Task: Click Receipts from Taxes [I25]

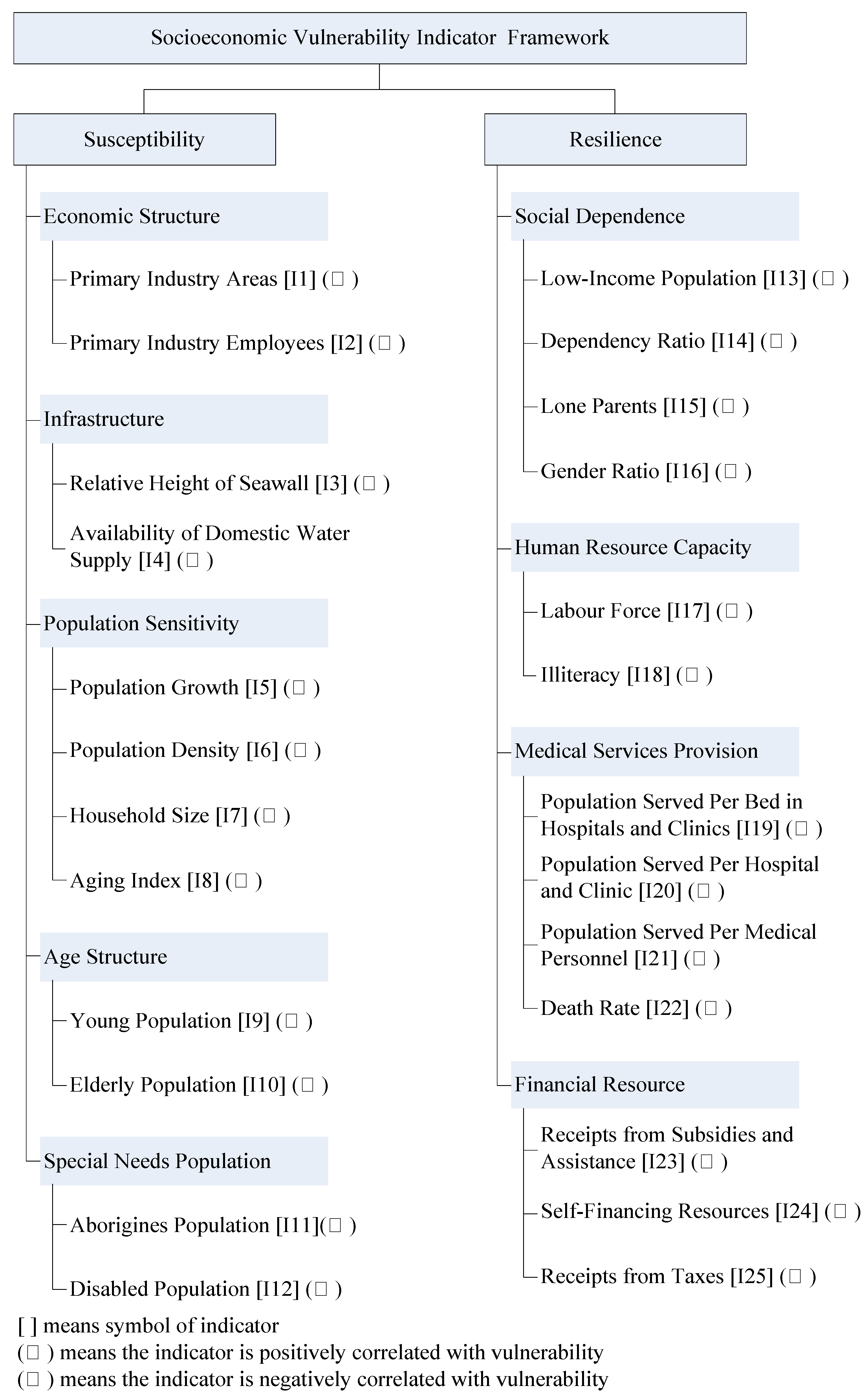Action: pos(657,1276)
